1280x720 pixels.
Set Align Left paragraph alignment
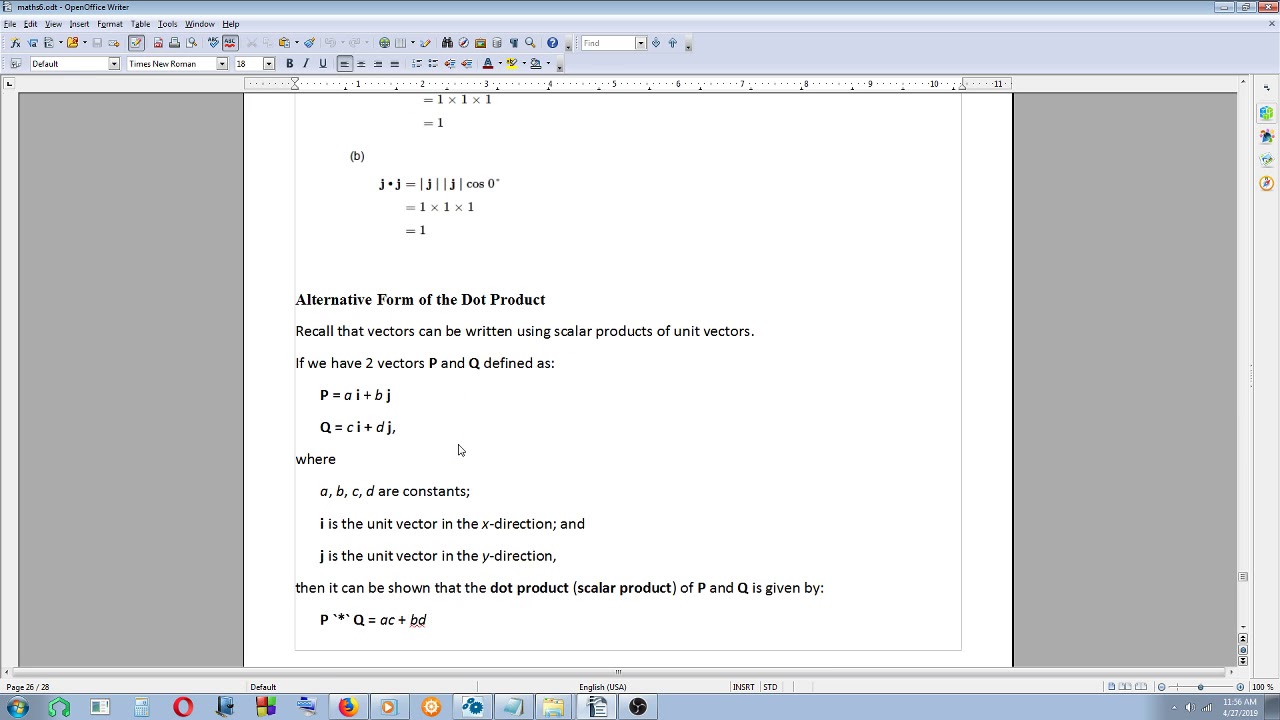coord(344,64)
